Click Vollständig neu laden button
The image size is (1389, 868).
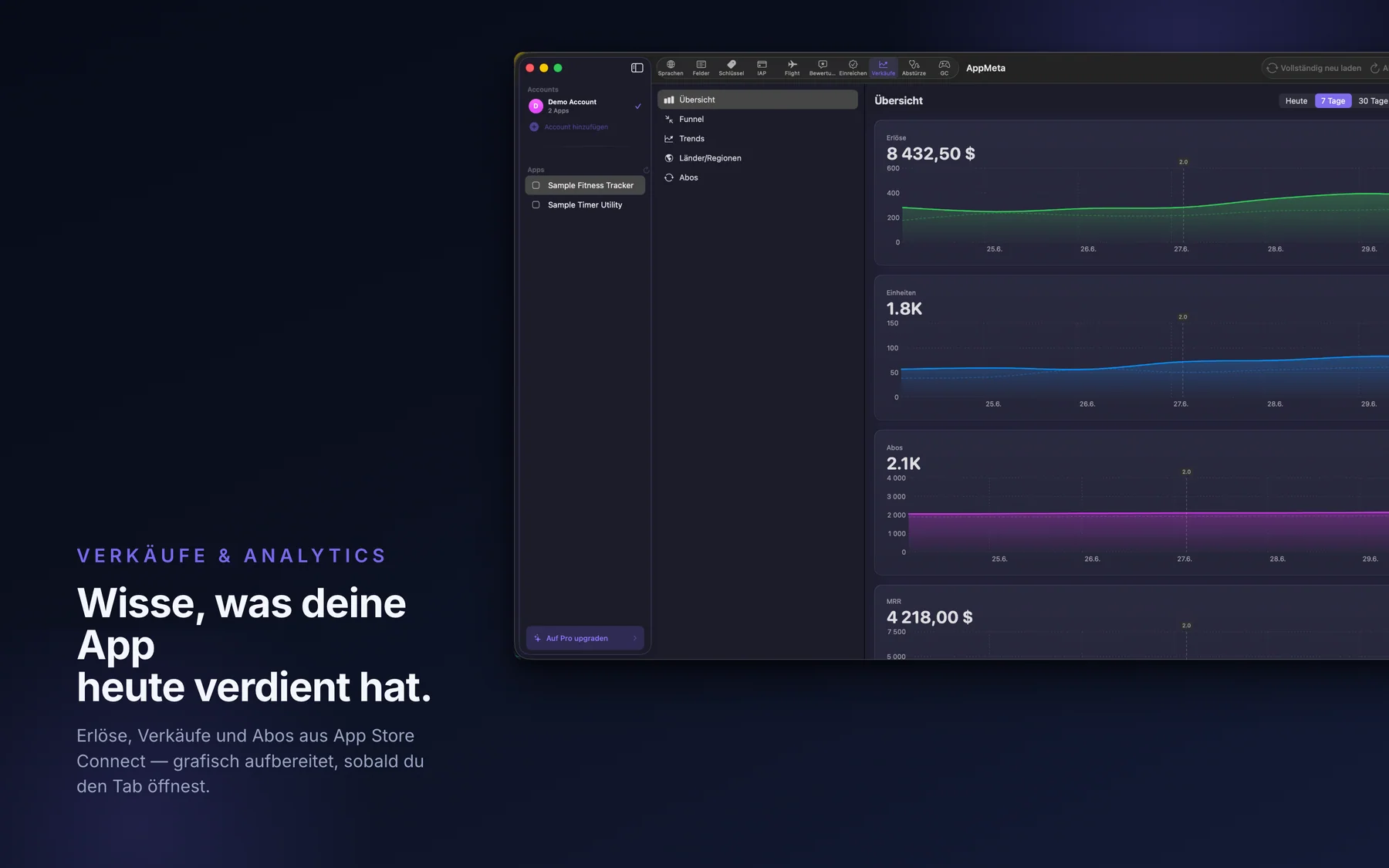(x=1313, y=68)
